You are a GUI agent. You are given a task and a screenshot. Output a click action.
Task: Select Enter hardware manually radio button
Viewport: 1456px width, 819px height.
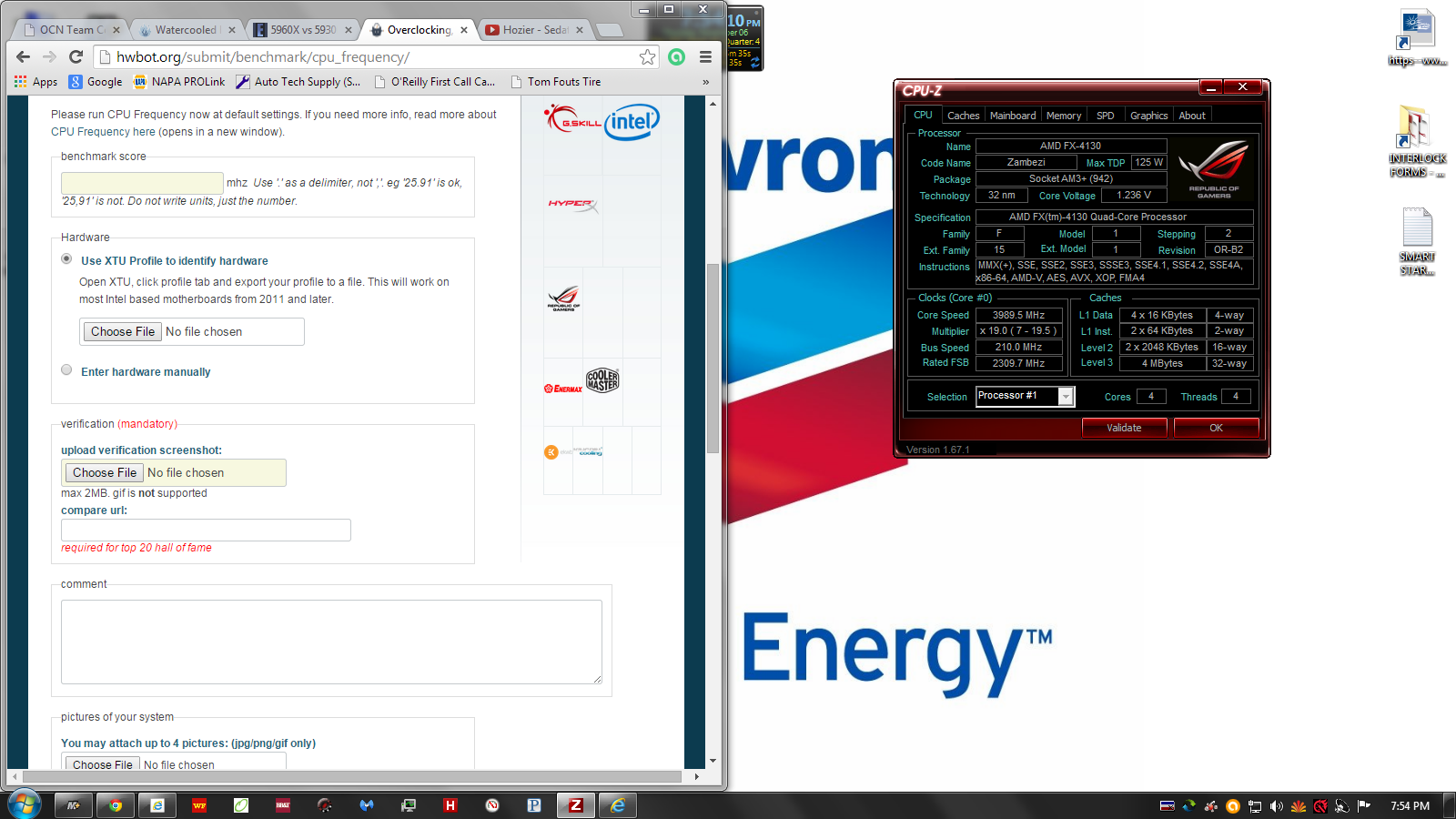tap(66, 369)
